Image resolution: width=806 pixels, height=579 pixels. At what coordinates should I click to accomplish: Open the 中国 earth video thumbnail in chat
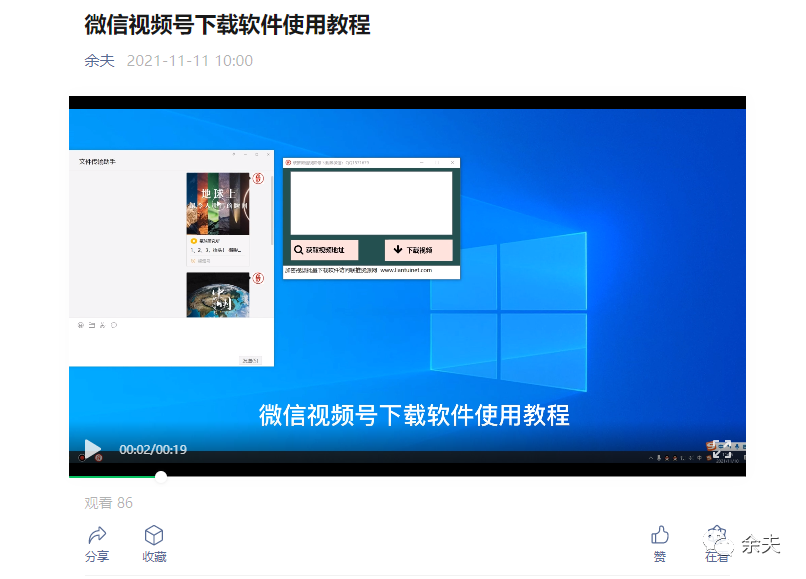(x=218, y=295)
